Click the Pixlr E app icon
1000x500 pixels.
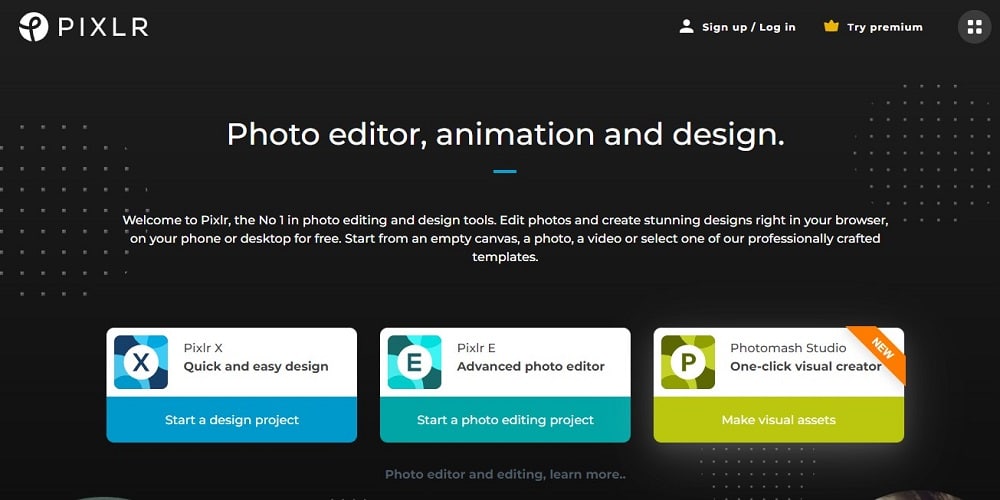[415, 362]
